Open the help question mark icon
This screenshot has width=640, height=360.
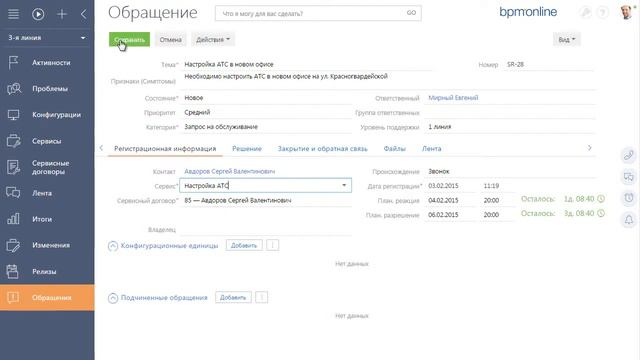tap(602, 13)
